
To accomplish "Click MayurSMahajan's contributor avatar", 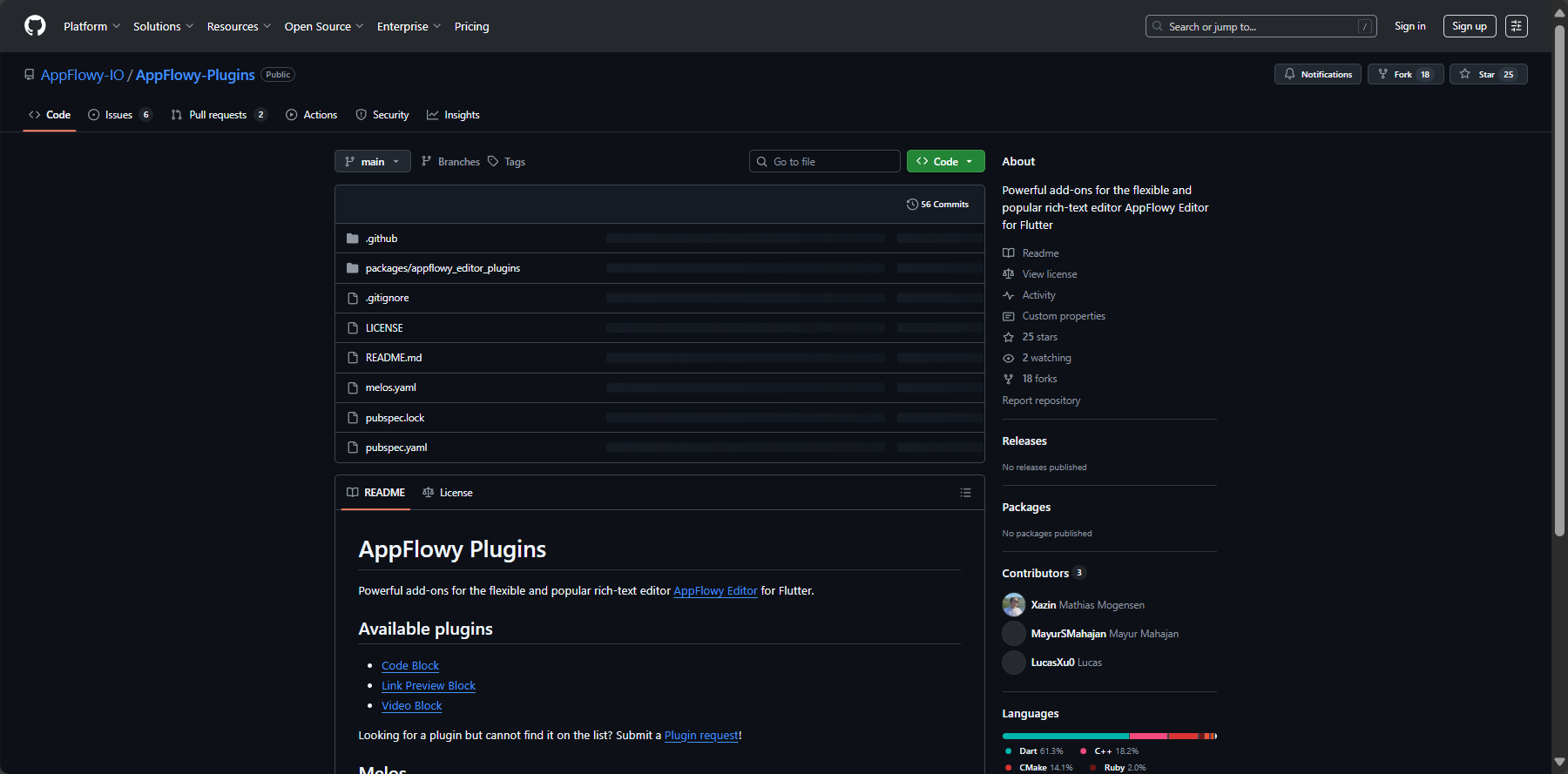I will tap(1014, 634).
